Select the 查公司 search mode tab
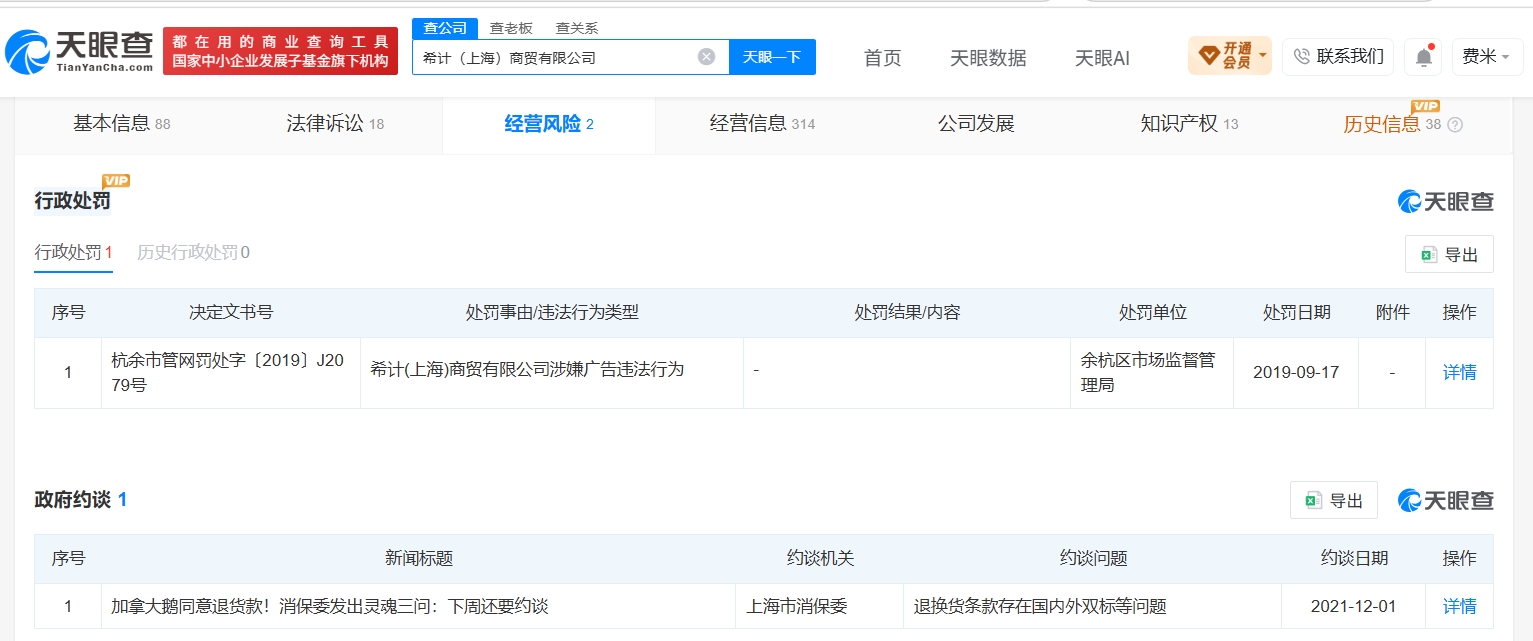1533x641 pixels. click(x=445, y=28)
